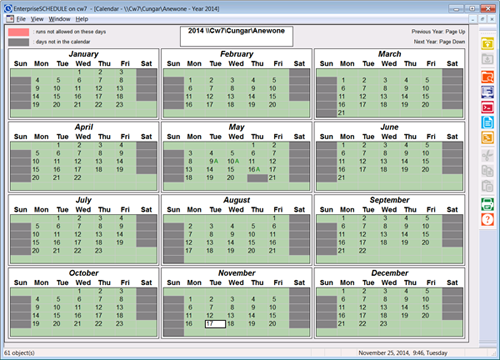500x360 pixels.
Task: Open the File menu
Action: coord(21,19)
